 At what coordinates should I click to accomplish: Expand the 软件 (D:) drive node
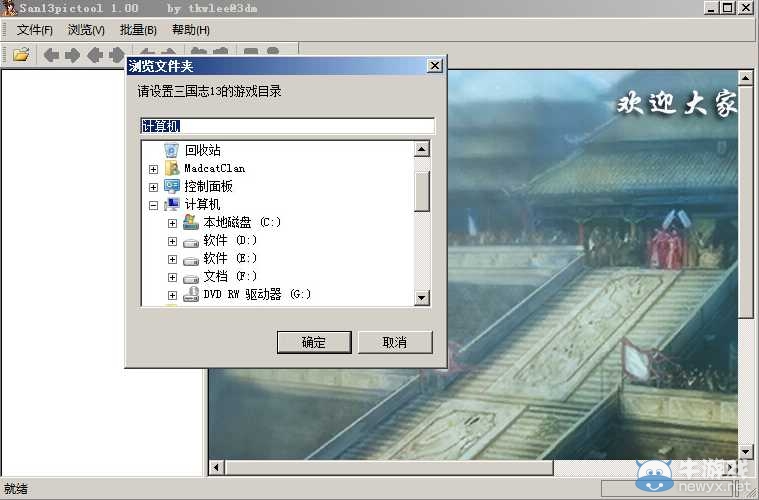[x=172, y=241]
